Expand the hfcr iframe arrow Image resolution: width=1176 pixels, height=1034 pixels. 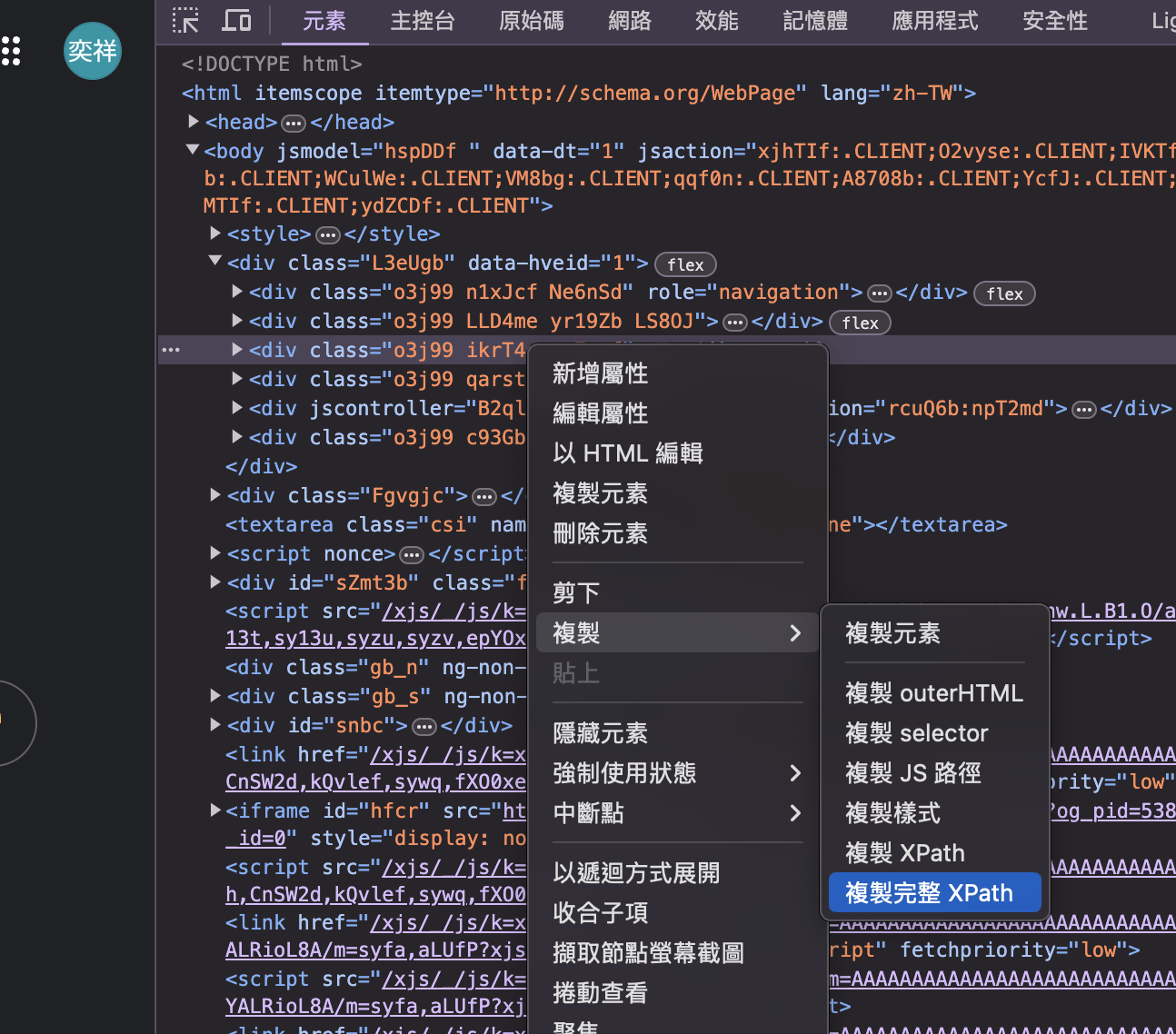215,810
